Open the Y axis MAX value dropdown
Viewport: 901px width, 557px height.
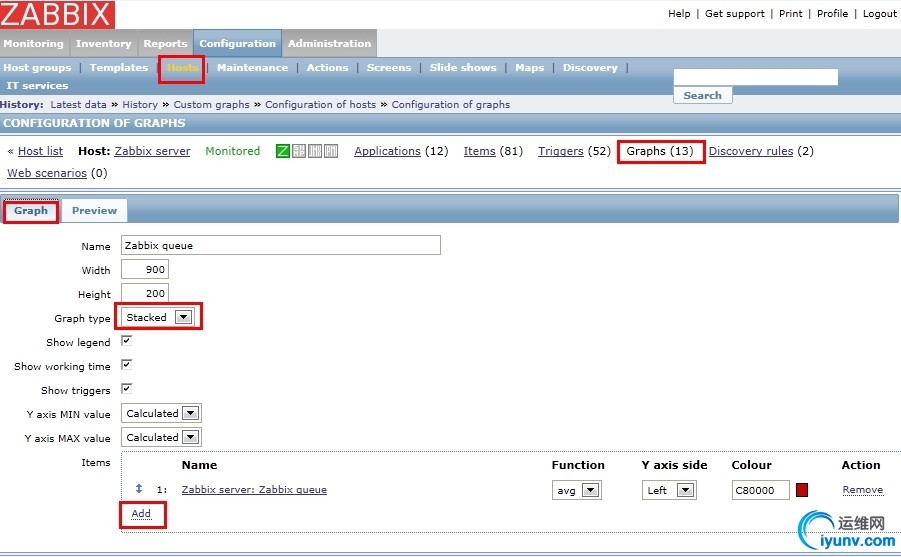tap(161, 437)
